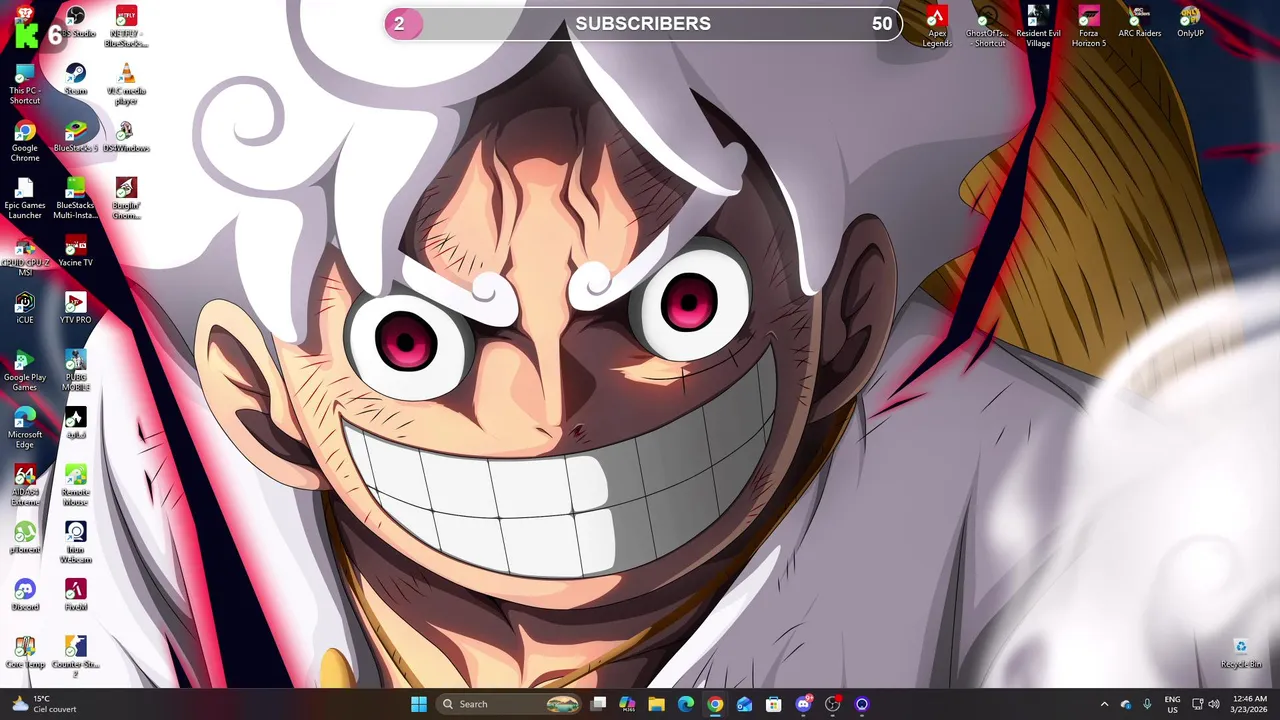1280x720 pixels.
Task: Click the SUBSCRIBERS goal progress bar
Action: pyautogui.click(x=643, y=24)
